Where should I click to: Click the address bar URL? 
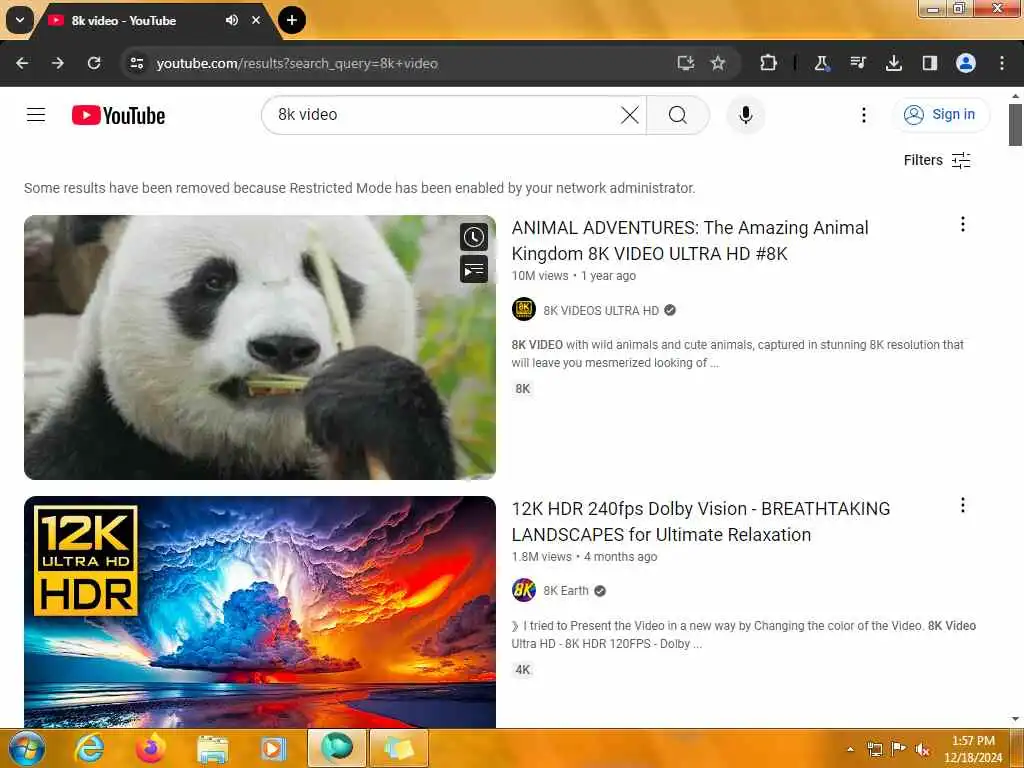click(297, 63)
